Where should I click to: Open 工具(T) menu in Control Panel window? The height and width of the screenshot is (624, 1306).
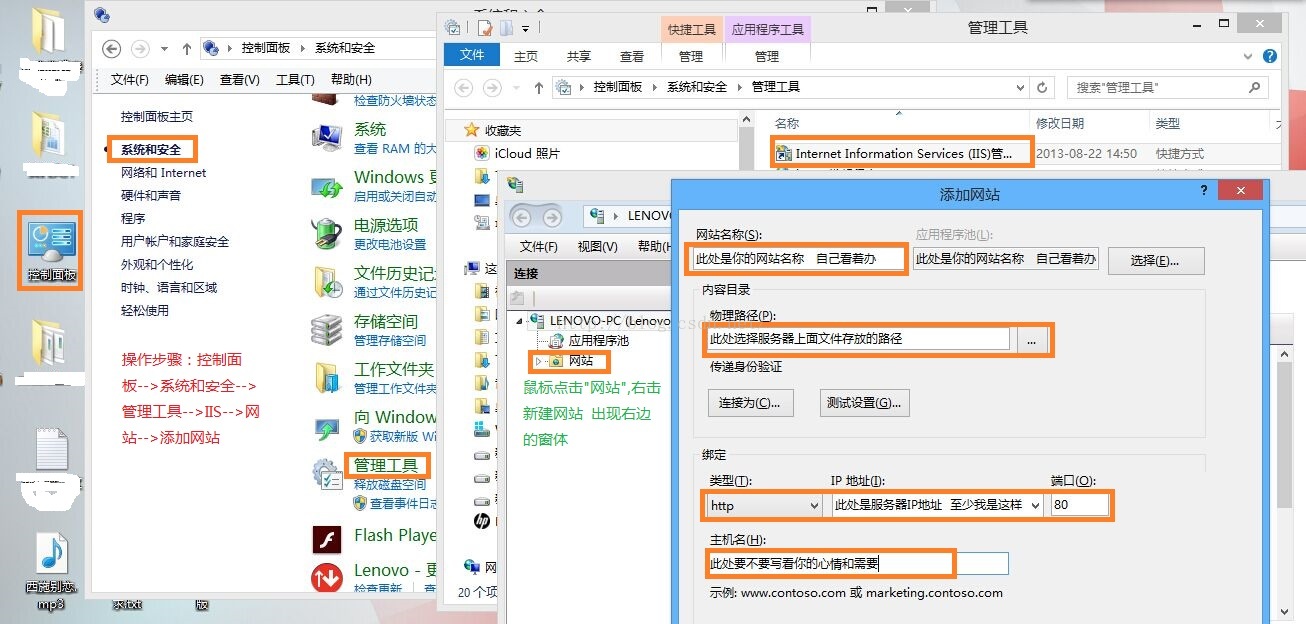pyautogui.click(x=295, y=80)
